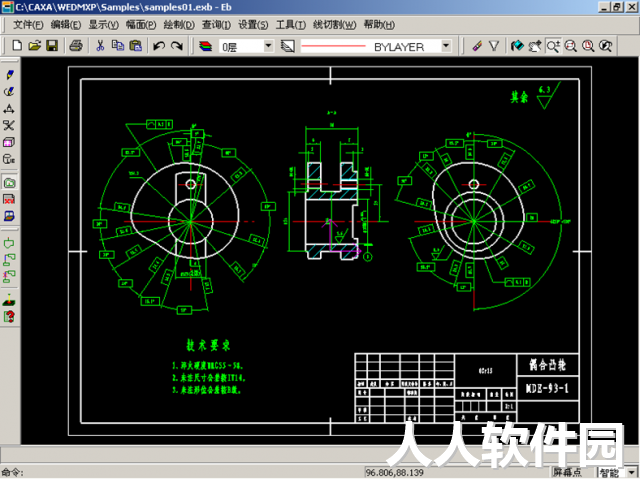Click the Copy icon
The image size is (640, 479).
pyautogui.click(x=118, y=46)
